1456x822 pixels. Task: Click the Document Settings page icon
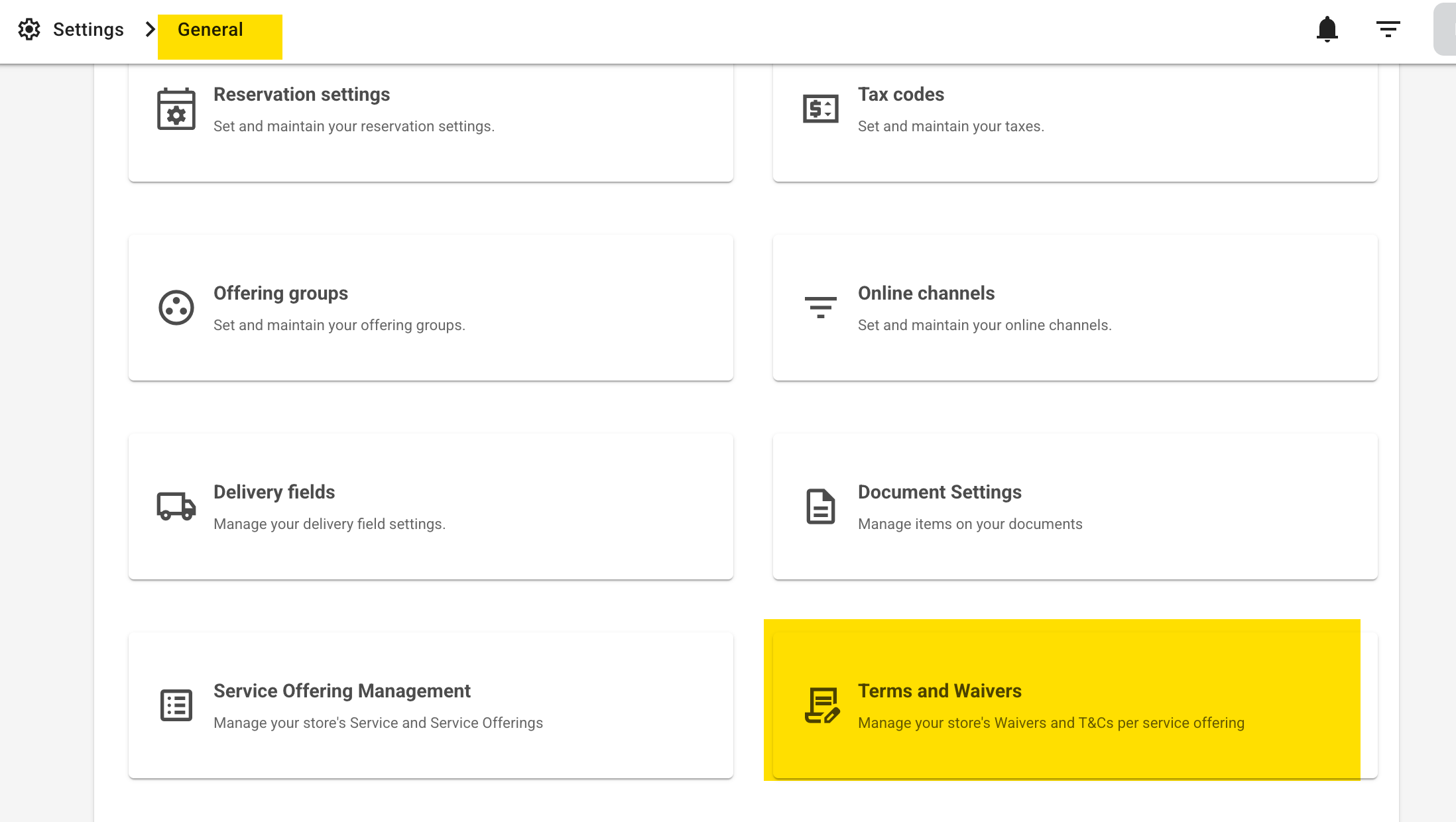point(821,506)
